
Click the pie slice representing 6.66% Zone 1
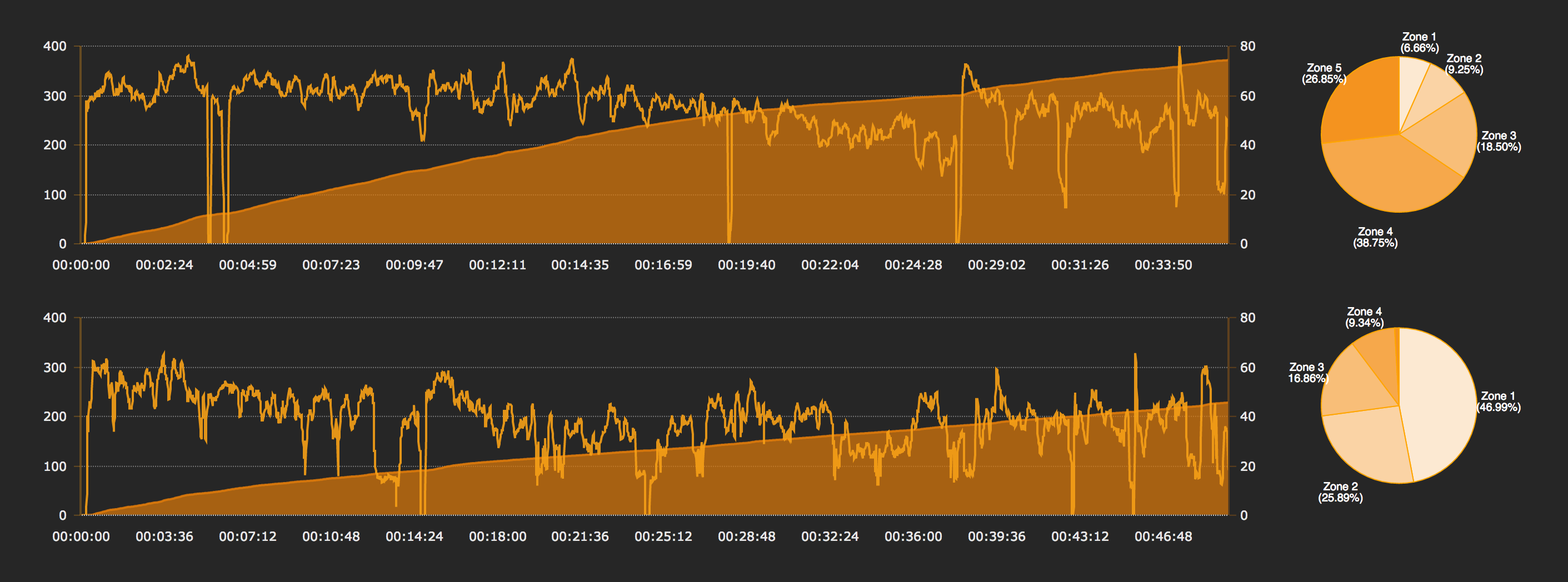[x=1411, y=88]
